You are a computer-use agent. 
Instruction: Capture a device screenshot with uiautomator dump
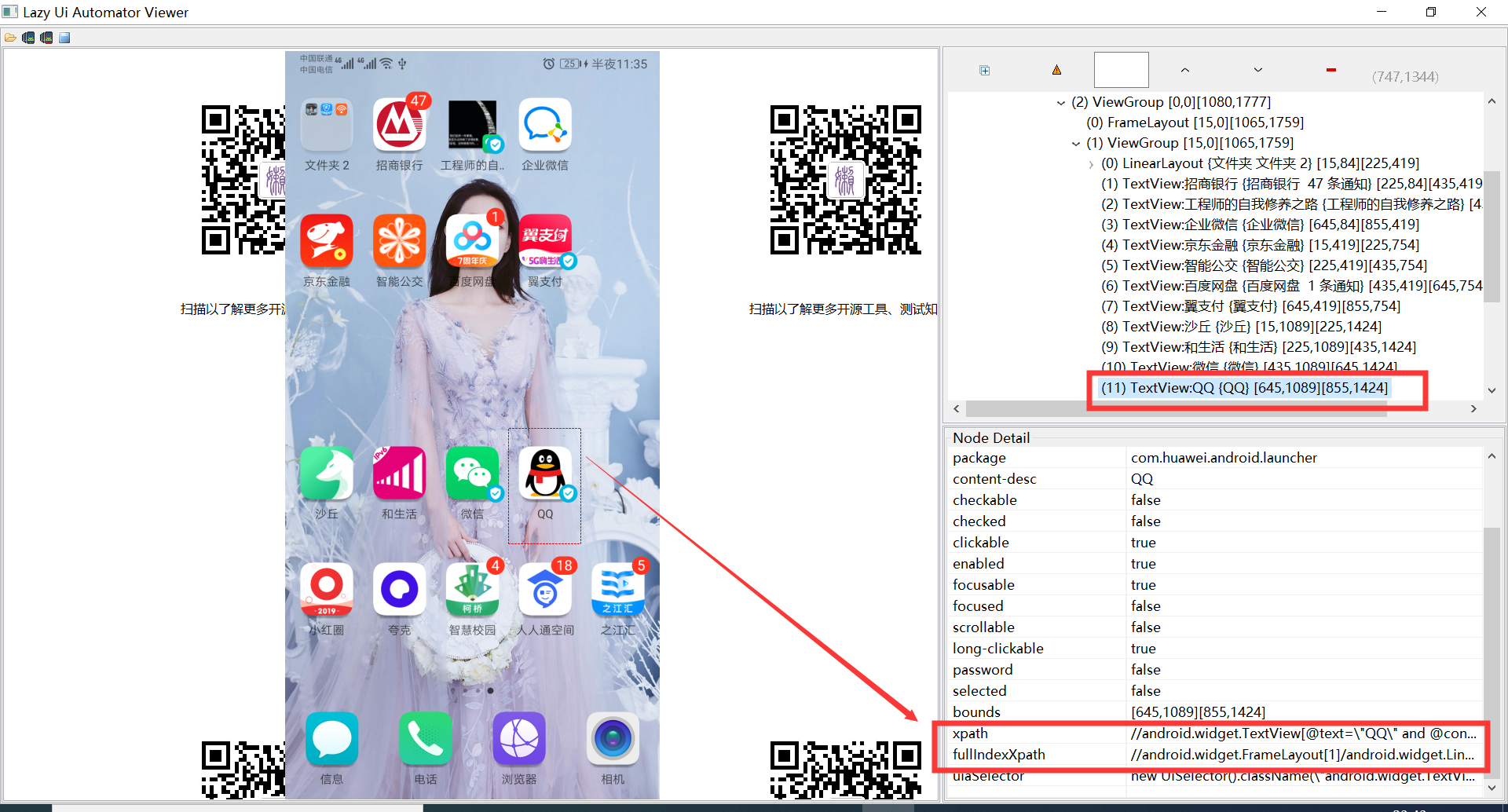click(x=28, y=38)
